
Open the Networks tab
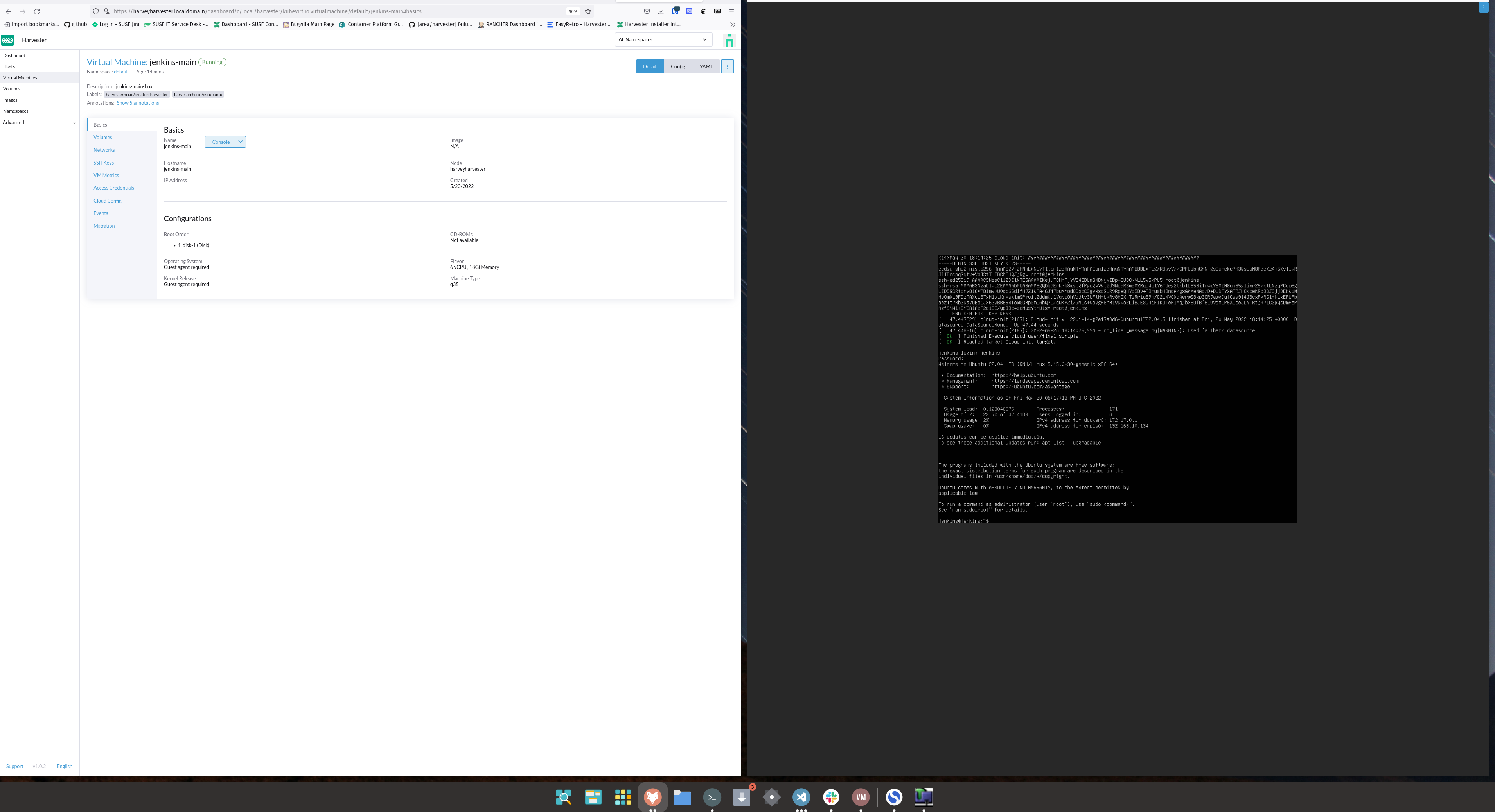pyautogui.click(x=104, y=150)
